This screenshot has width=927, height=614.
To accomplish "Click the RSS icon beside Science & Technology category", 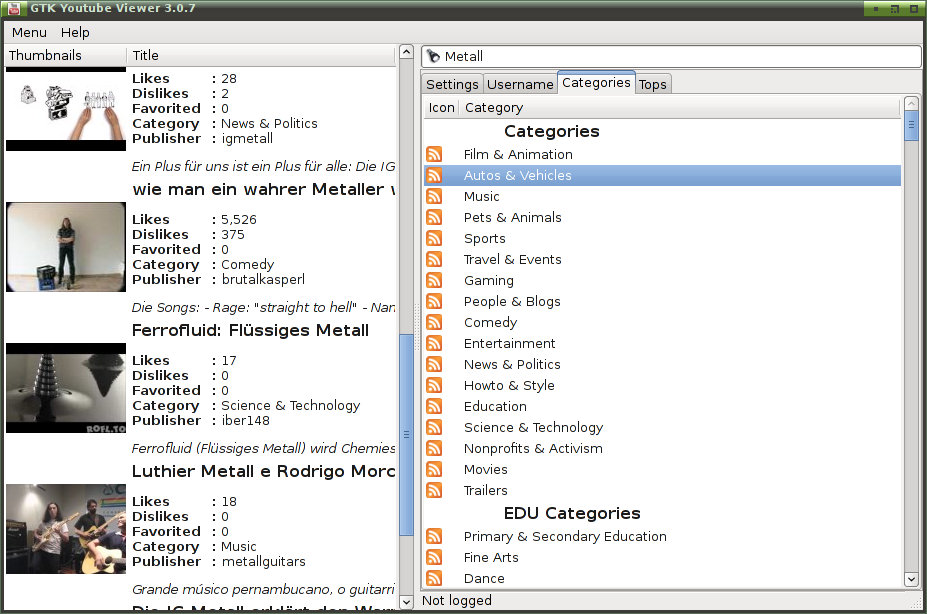I will point(434,427).
